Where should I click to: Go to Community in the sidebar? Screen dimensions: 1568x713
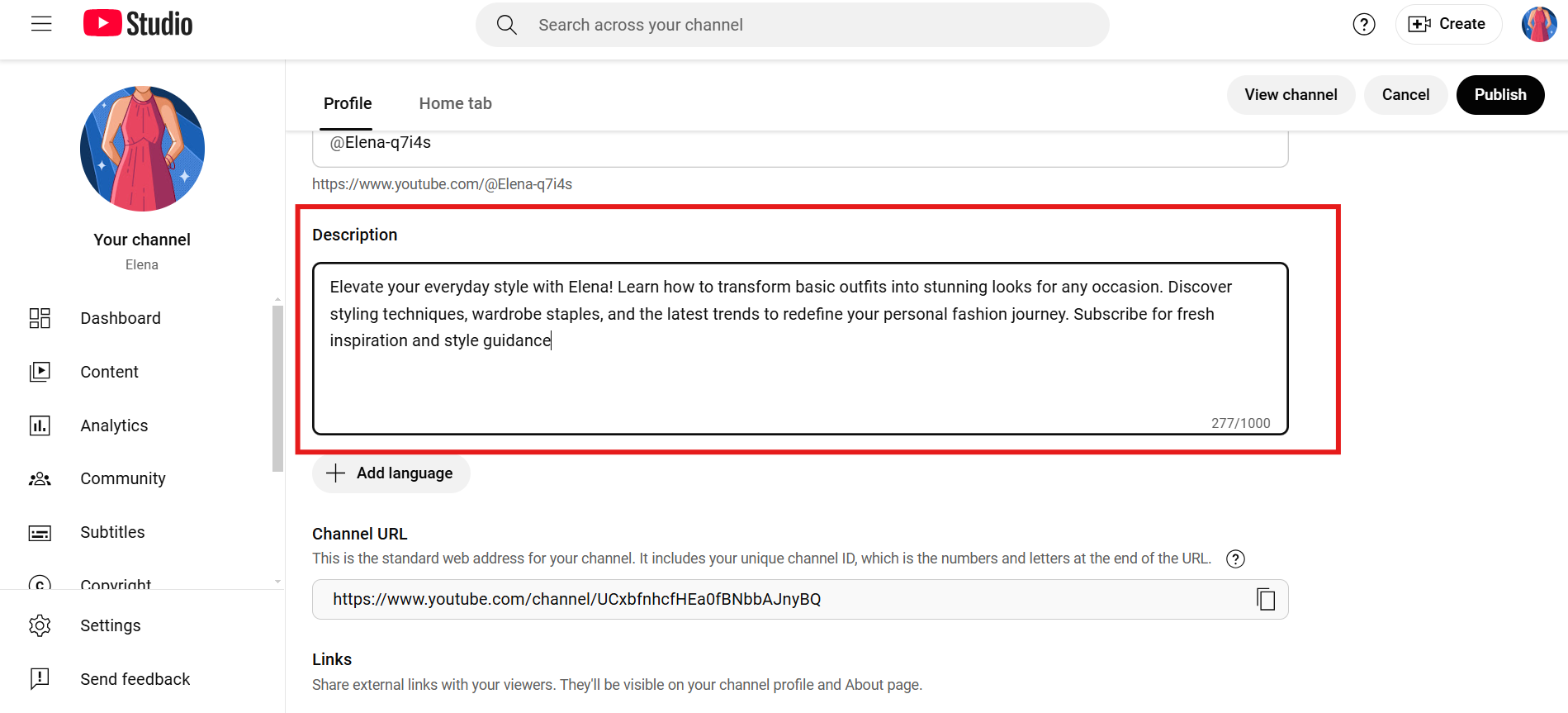(x=122, y=478)
